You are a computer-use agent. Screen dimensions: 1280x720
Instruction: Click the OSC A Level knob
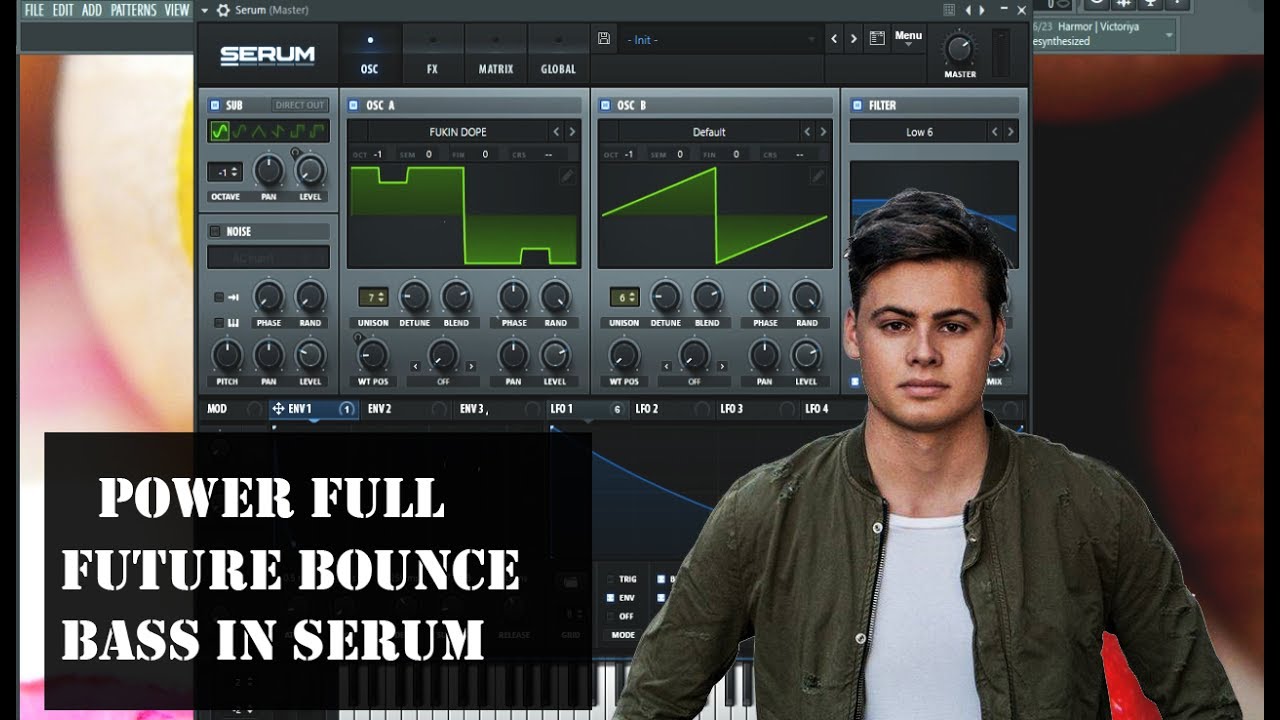pos(555,354)
